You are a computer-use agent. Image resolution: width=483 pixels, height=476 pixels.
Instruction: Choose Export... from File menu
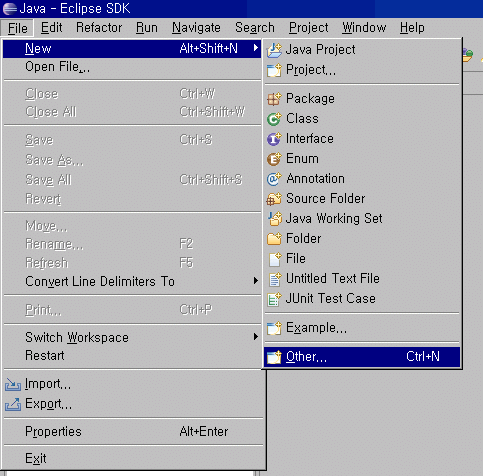pos(134,404)
